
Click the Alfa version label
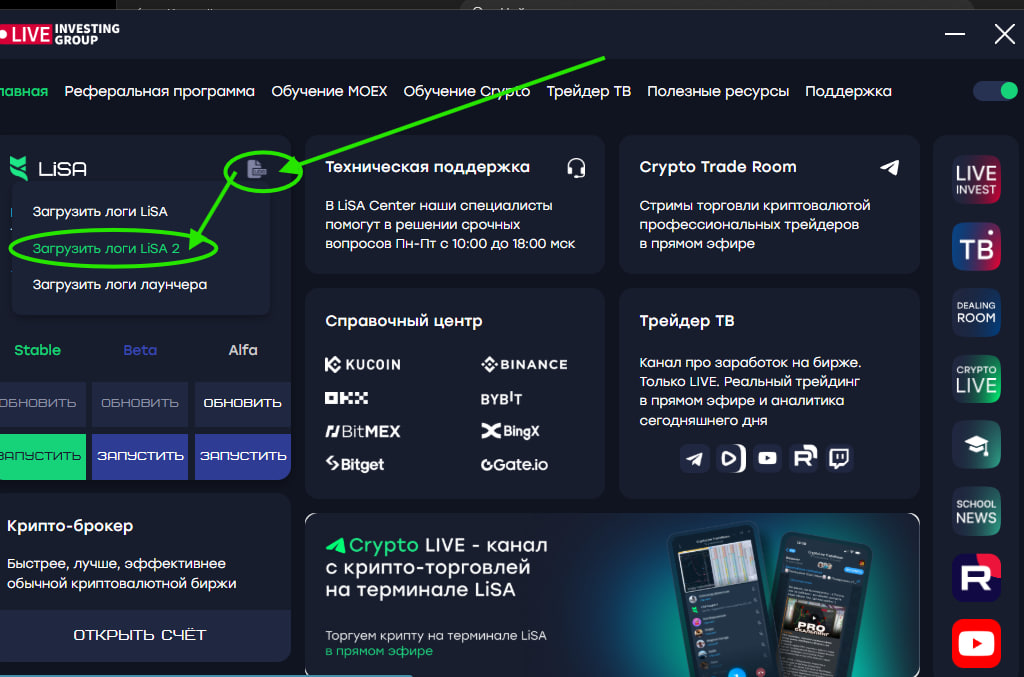click(x=243, y=351)
